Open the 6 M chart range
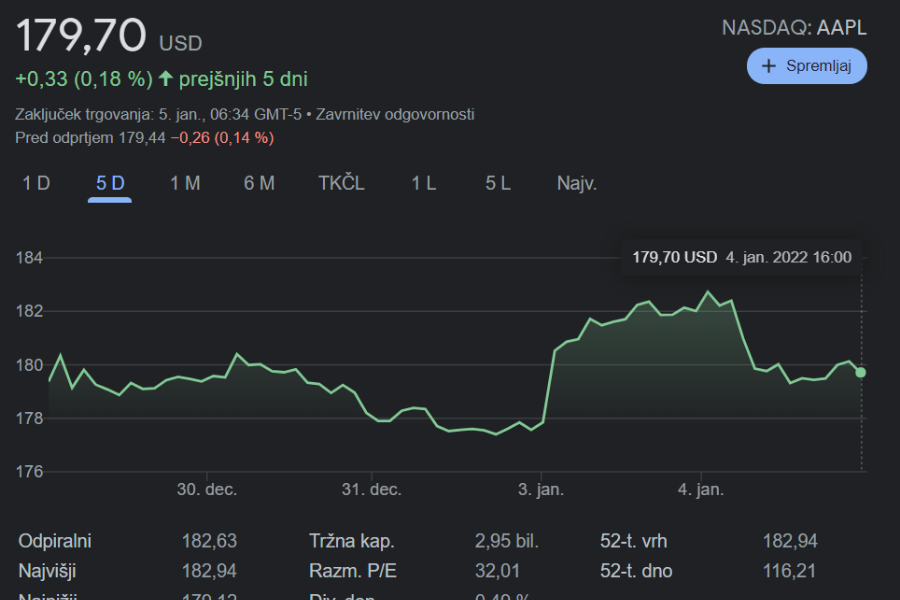Viewport: 900px width, 600px height. (259, 183)
